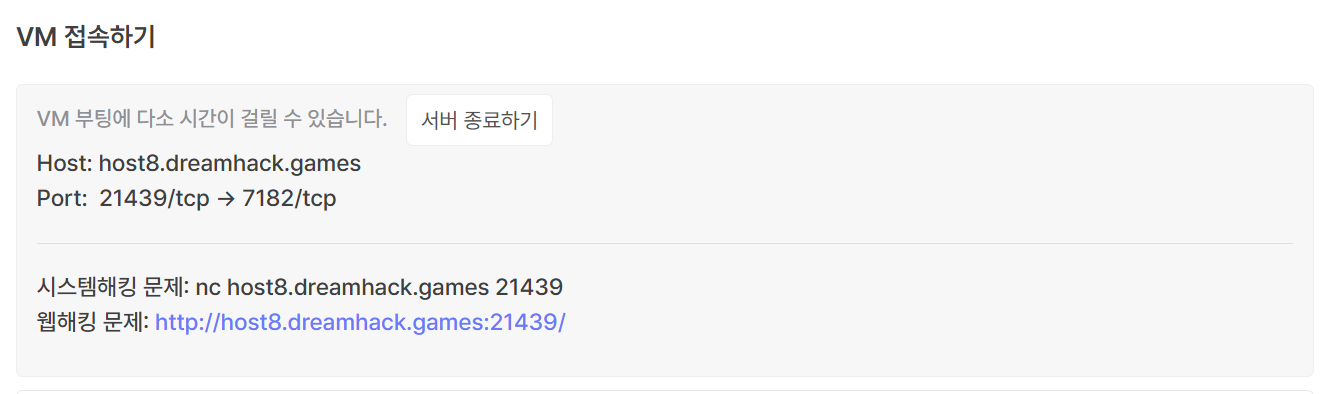
Task: Click host8.dreamhack.games in the nc command
Action: pyautogui.click(x=358, y=288)
